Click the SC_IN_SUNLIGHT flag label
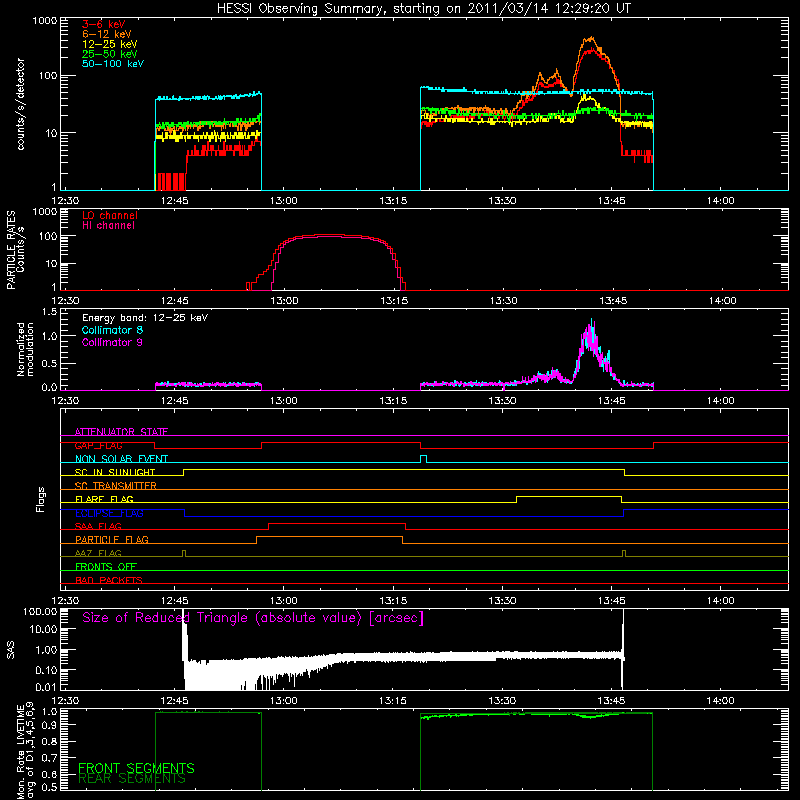Image resolution: width=800 pixels, height=800 pixels. coord(115,472)
